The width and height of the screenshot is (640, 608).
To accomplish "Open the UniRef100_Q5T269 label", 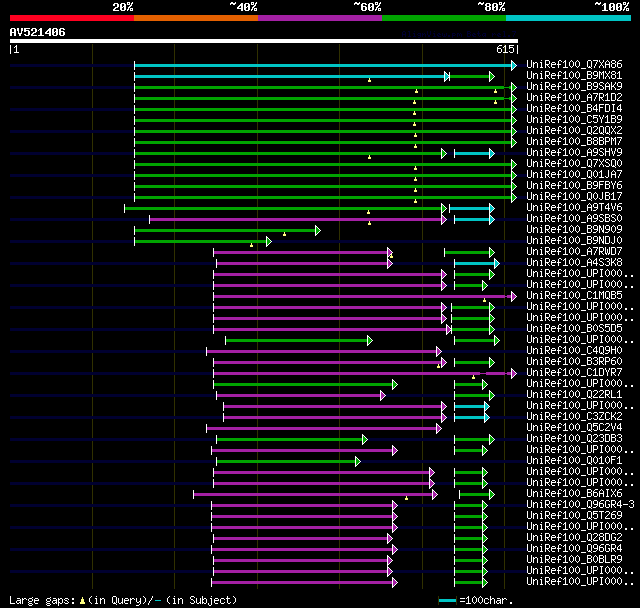I will (574, 516).
